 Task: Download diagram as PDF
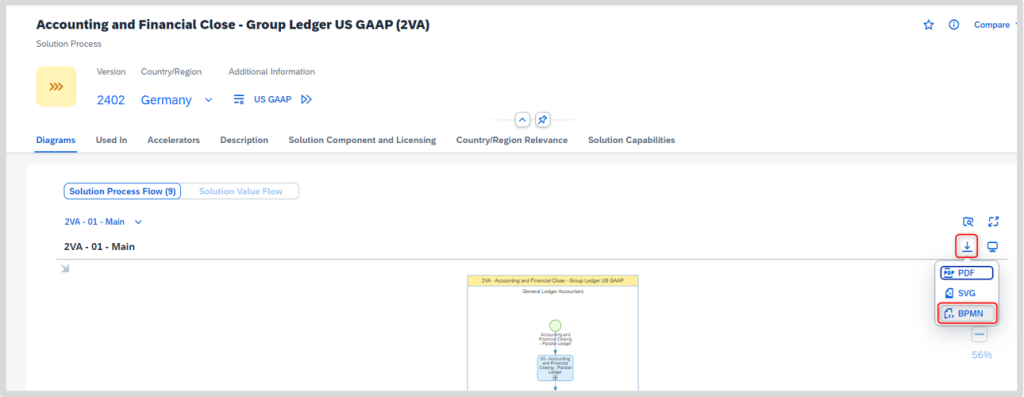point(967,273)
